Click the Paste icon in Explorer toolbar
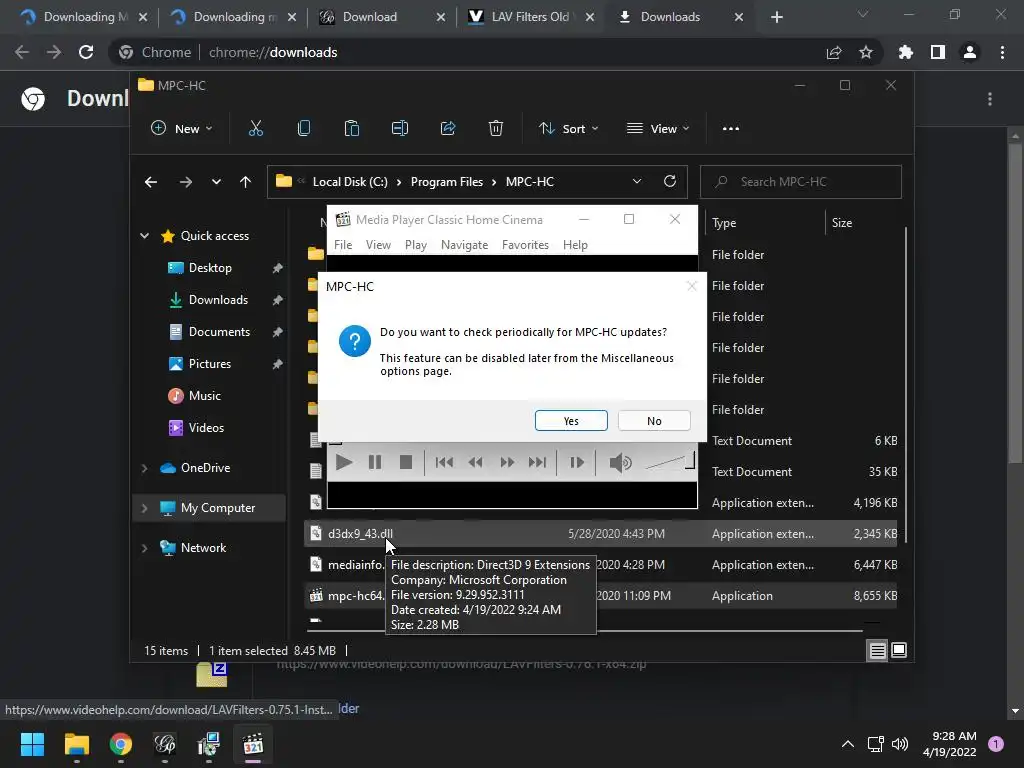 point(351,129)
